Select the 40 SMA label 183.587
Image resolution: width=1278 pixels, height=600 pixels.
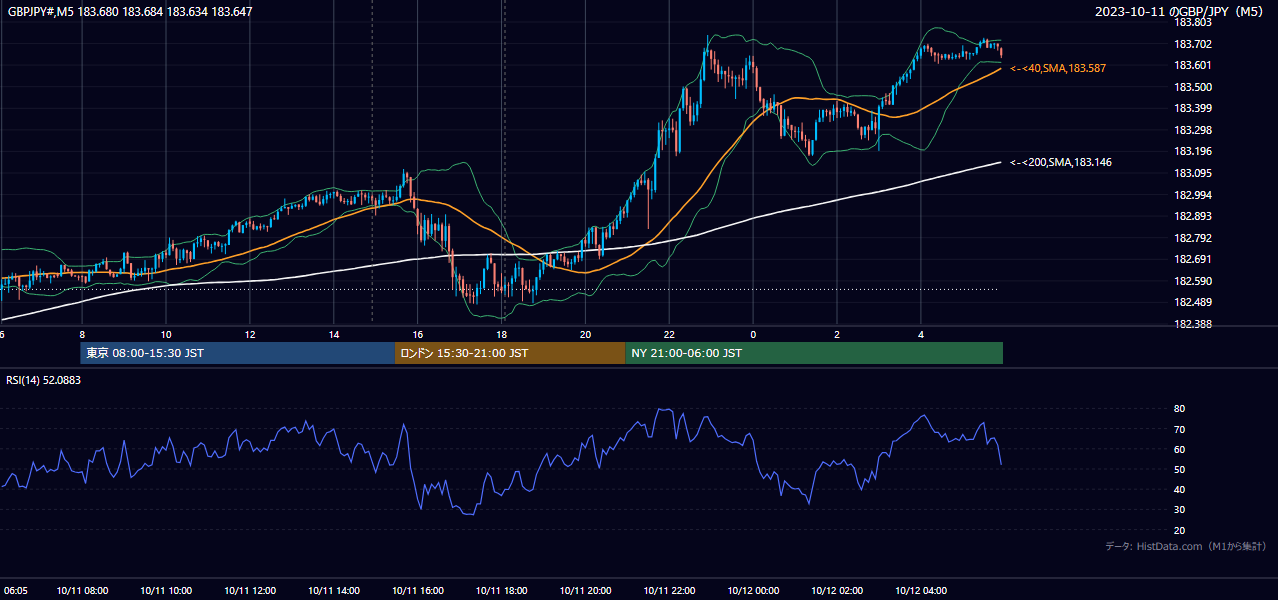1058,68
